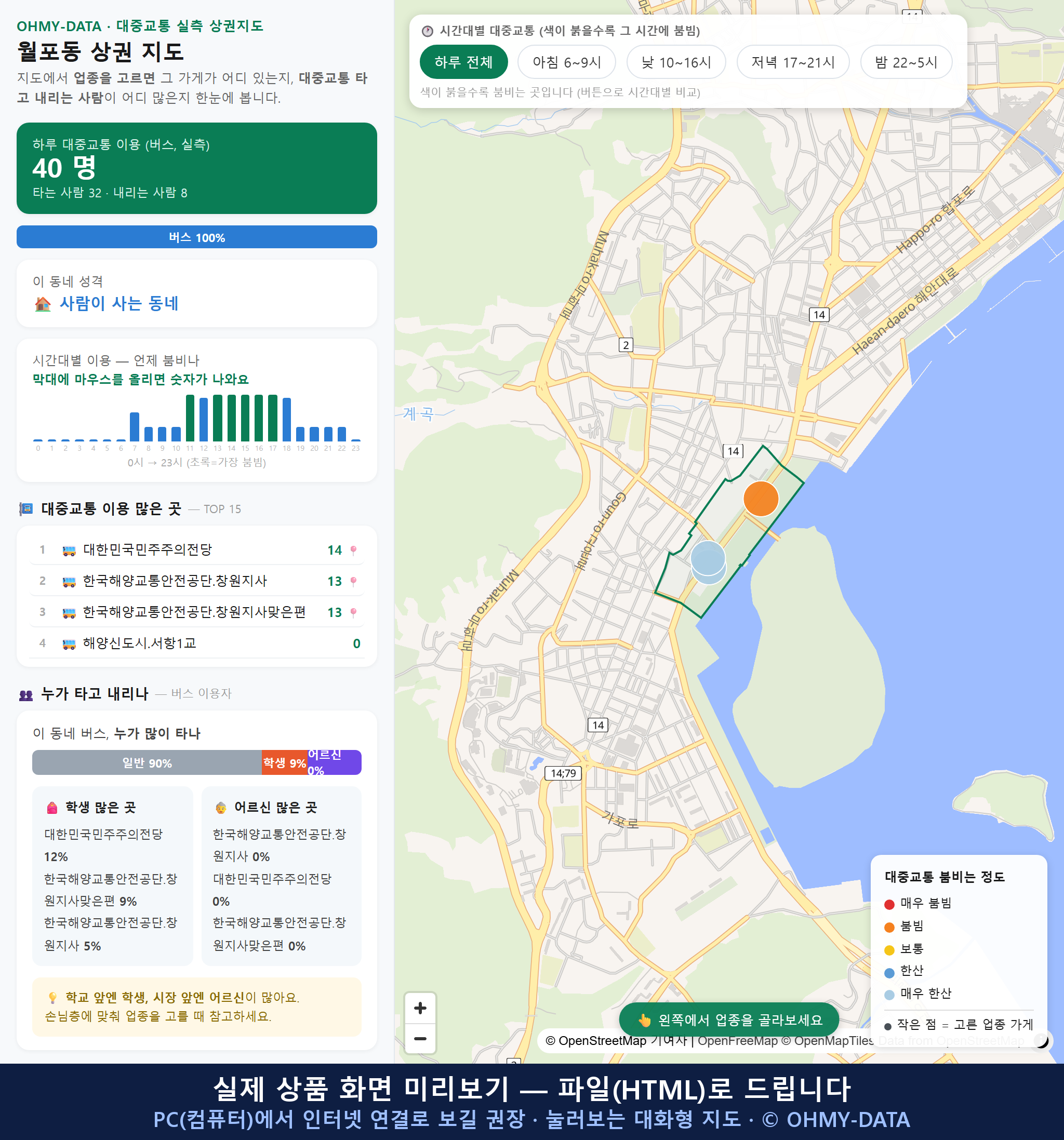Click the 학생 9% bar segment

[x=284, y=762]
